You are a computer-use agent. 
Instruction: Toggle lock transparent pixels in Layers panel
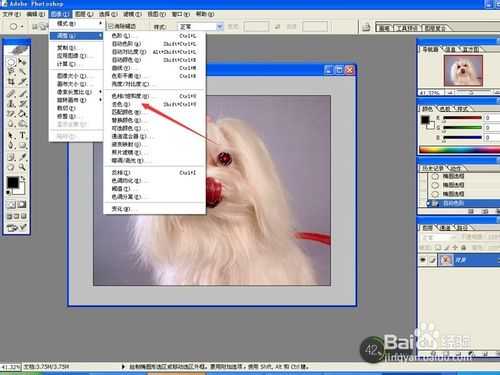click(438, 247)
